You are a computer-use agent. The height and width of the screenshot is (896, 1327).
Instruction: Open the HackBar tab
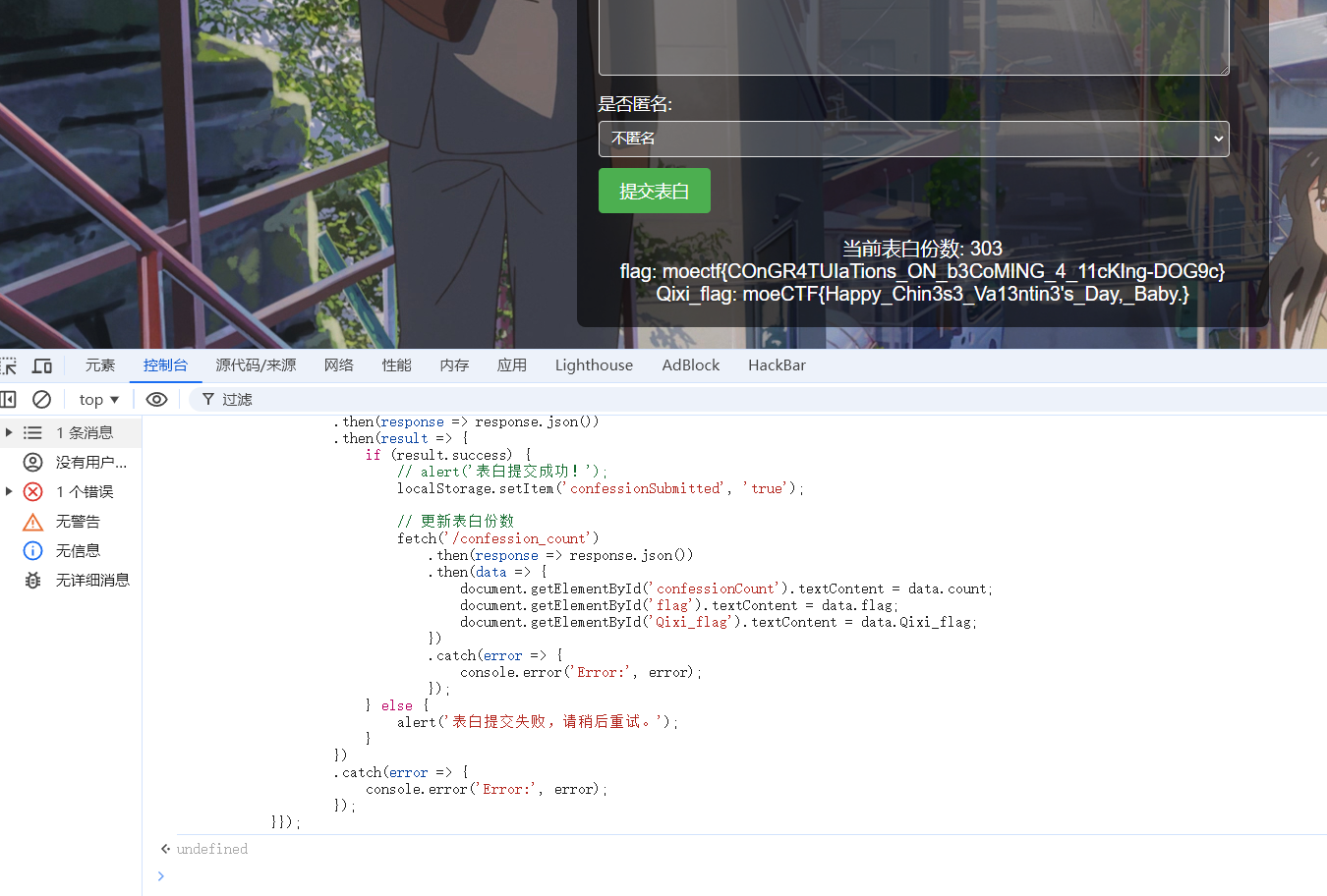click(x=777, y=365)
